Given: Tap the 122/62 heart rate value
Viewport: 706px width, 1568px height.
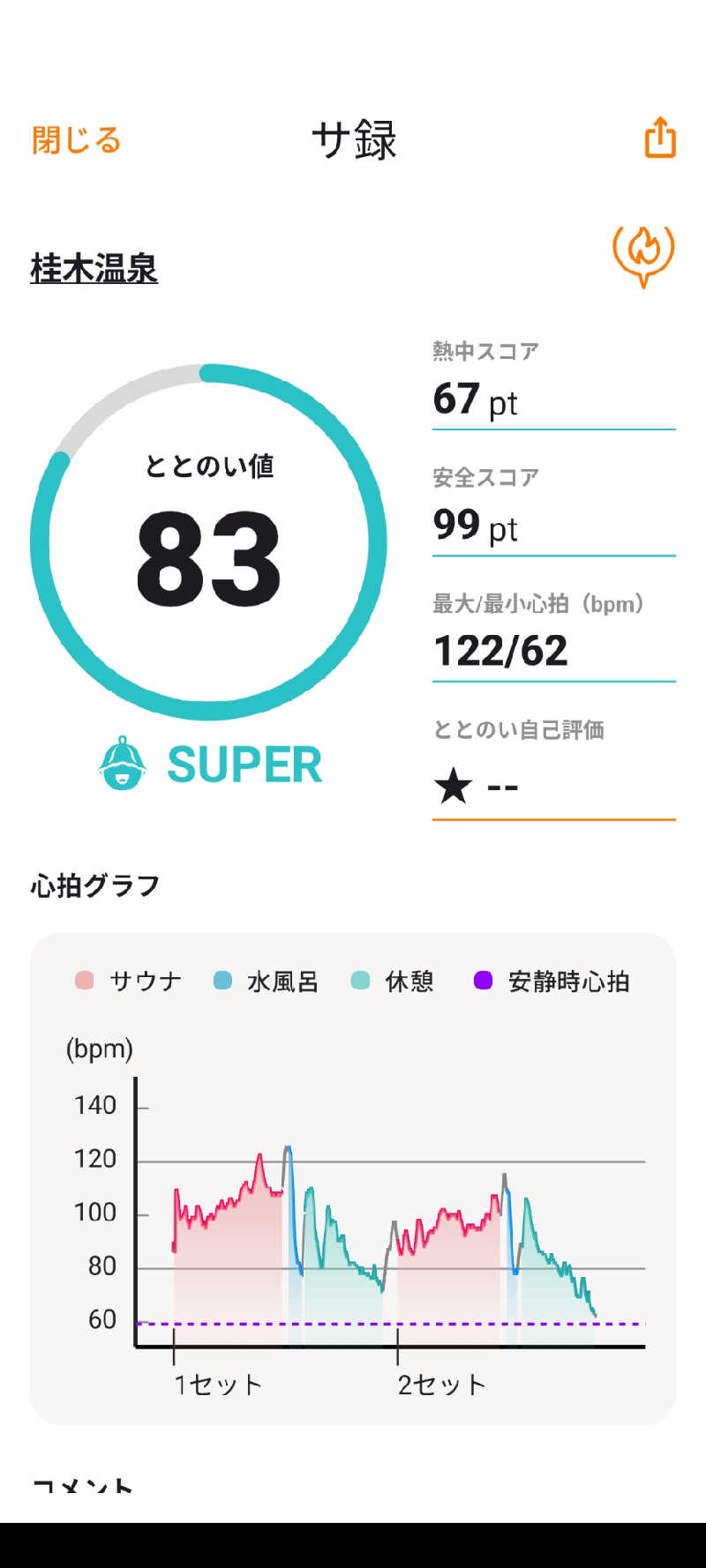Looking at the screenshot, I should (500, 651).
